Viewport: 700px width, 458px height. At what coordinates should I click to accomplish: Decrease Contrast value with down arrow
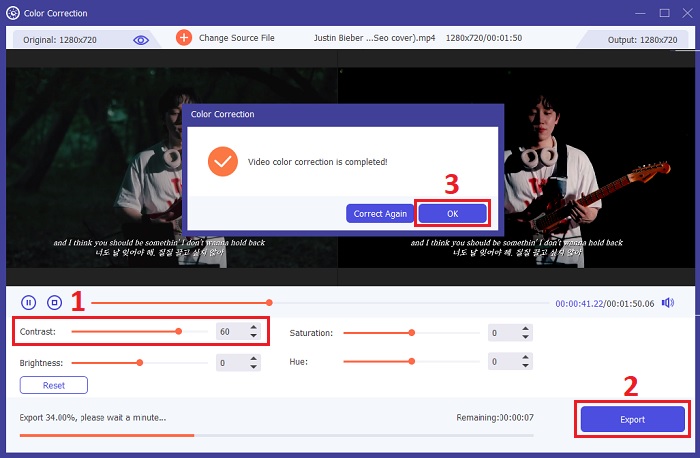tap(254, 335)
